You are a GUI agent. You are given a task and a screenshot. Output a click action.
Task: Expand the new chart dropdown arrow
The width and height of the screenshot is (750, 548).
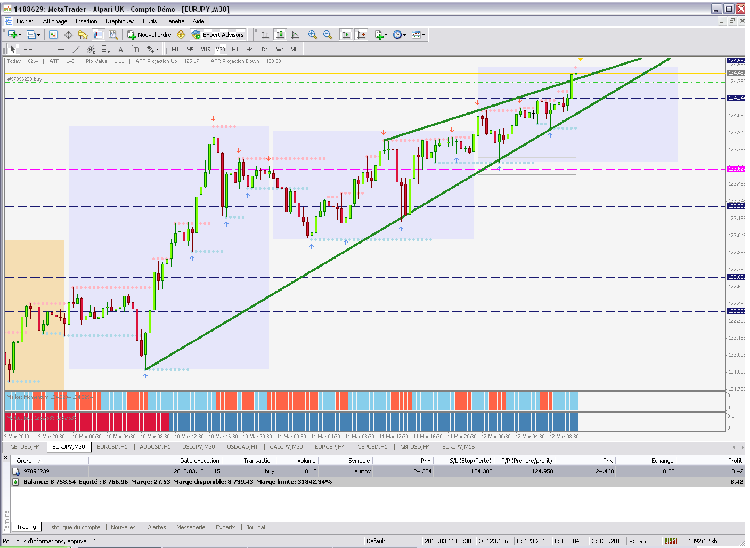click(20, 35)
